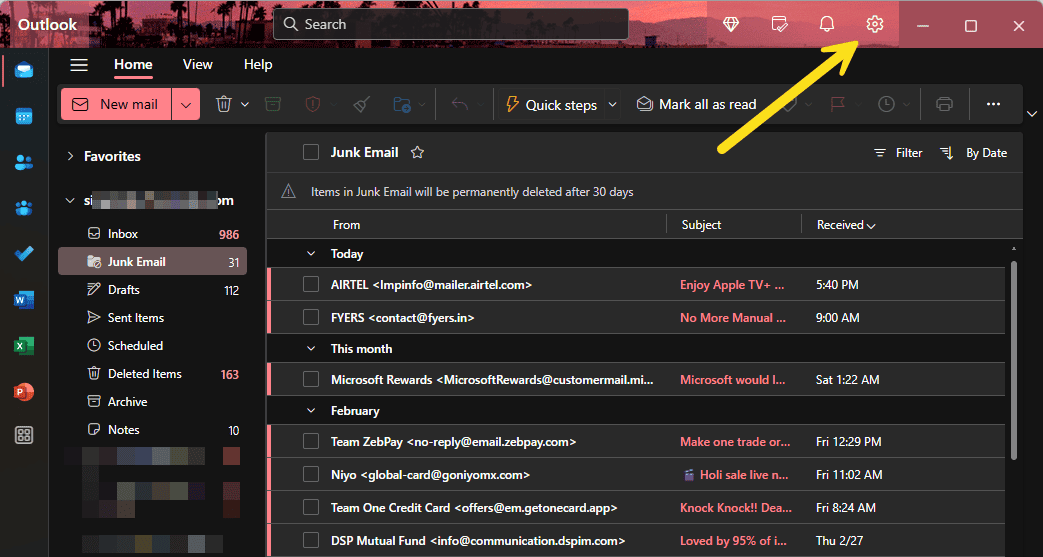Collapse the Today message group
Screen dimensions: 1043x557
311,254
